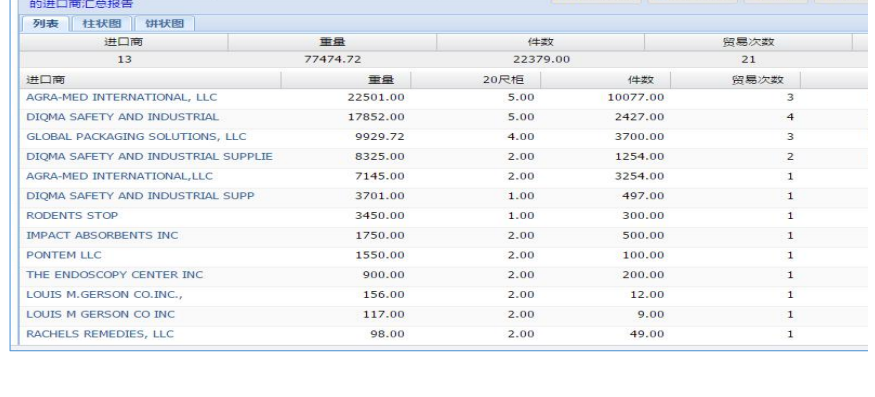Open importer DIQMA SAFETY AND INDUSTRIAL link
The width and height of the screenshot is (875, 397).
(123, 117)
